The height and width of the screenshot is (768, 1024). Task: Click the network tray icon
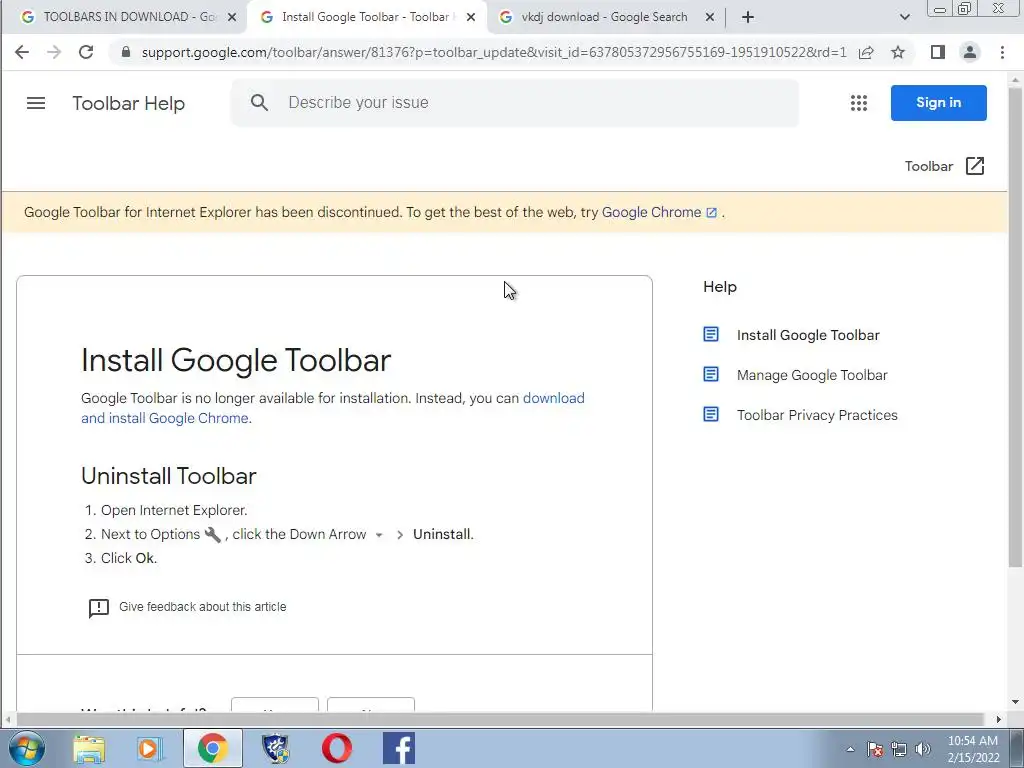click(x=899, y=749)
